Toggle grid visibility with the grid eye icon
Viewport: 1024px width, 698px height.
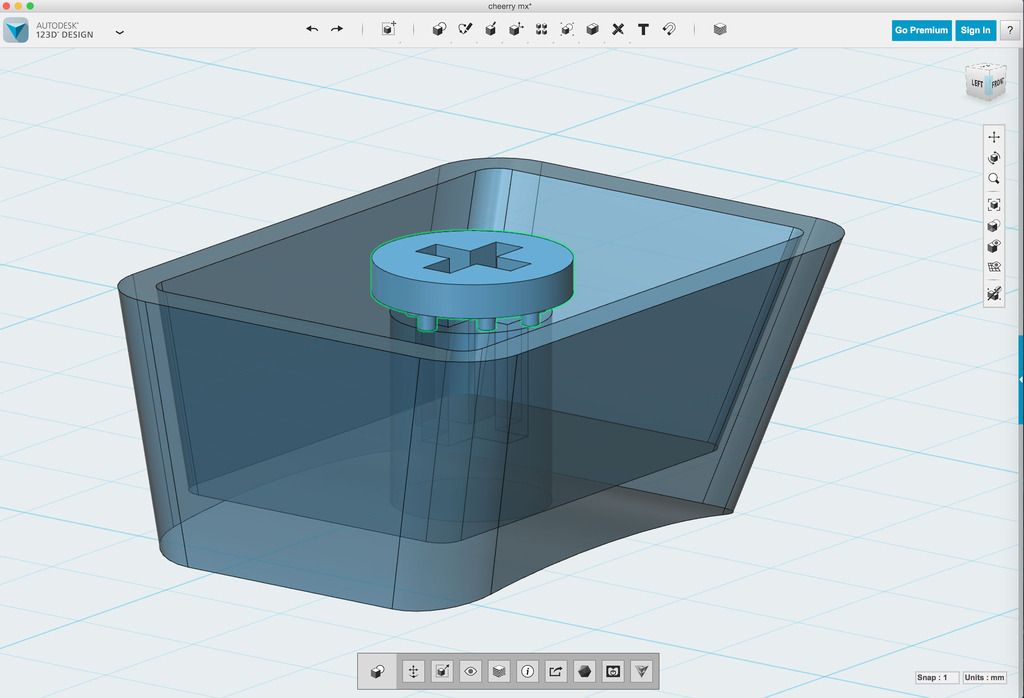click(994, 267)
